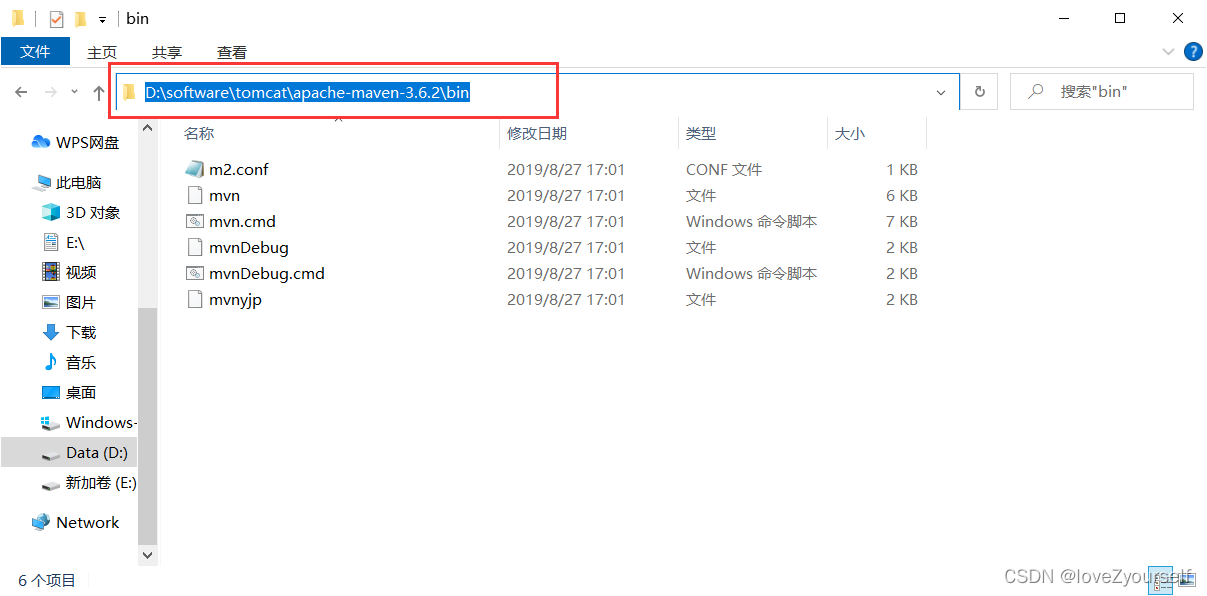The width and height of the screenshot is (1207, 596).
Task: Select the mvnyjp file icon
Action: tap(194, 299)
